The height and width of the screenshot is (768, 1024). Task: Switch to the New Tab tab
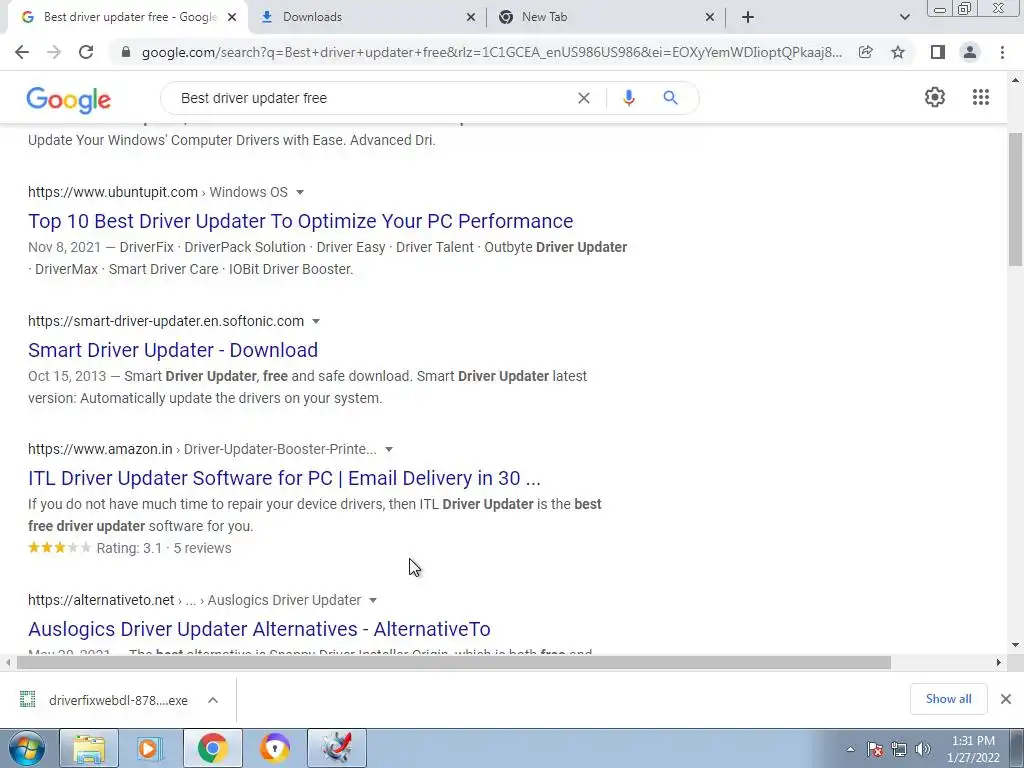606,17
